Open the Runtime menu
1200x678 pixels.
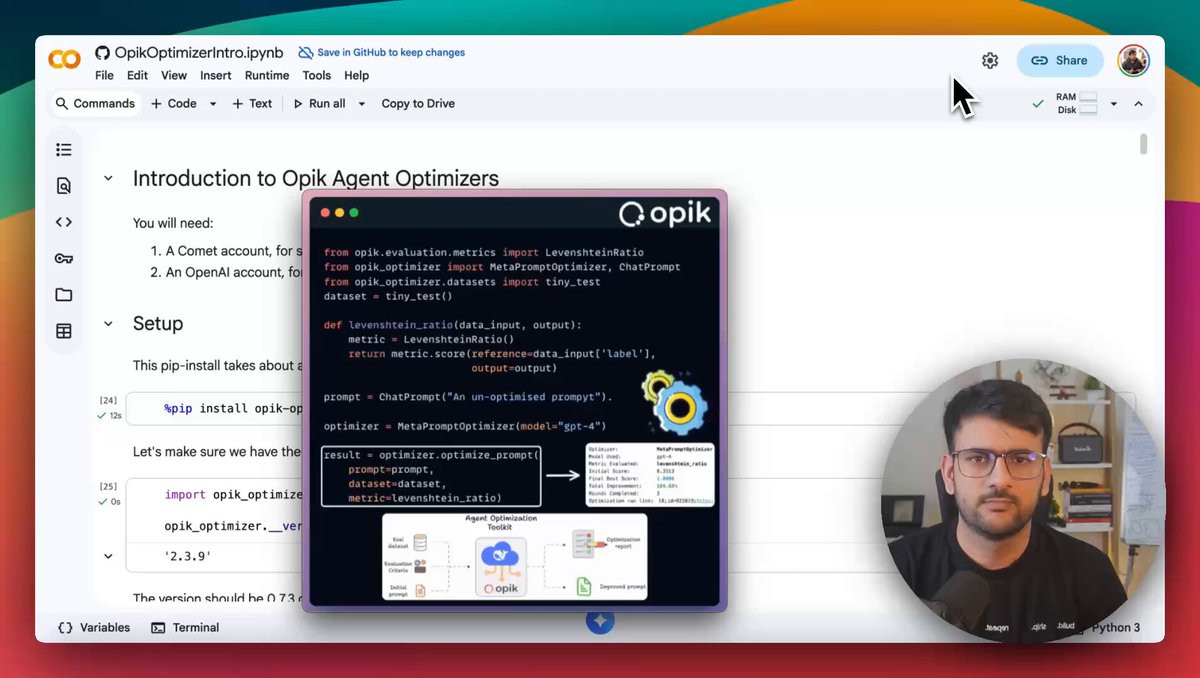coord(267,75)
